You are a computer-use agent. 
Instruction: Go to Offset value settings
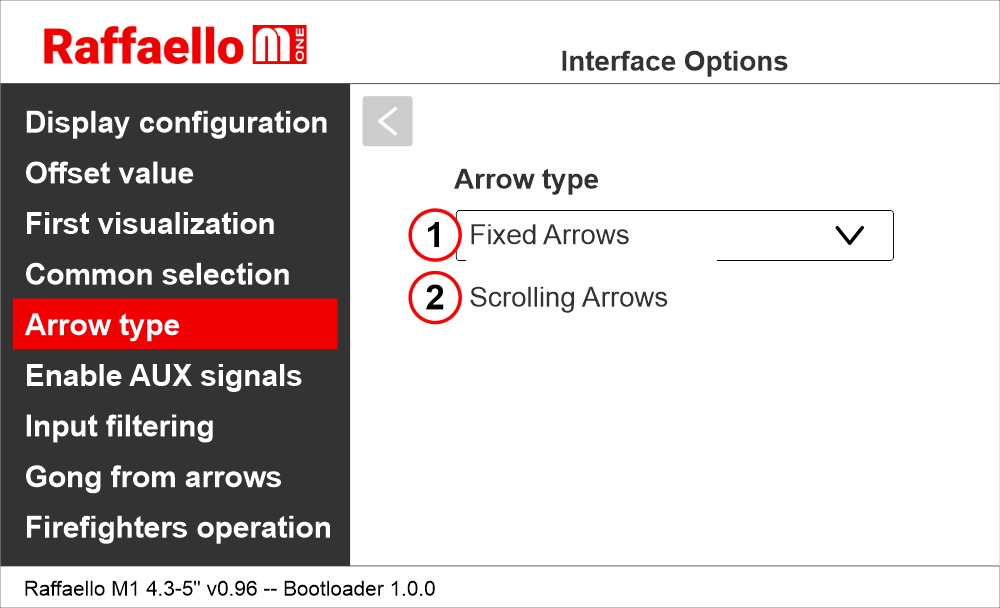click(x=110, y=173)
